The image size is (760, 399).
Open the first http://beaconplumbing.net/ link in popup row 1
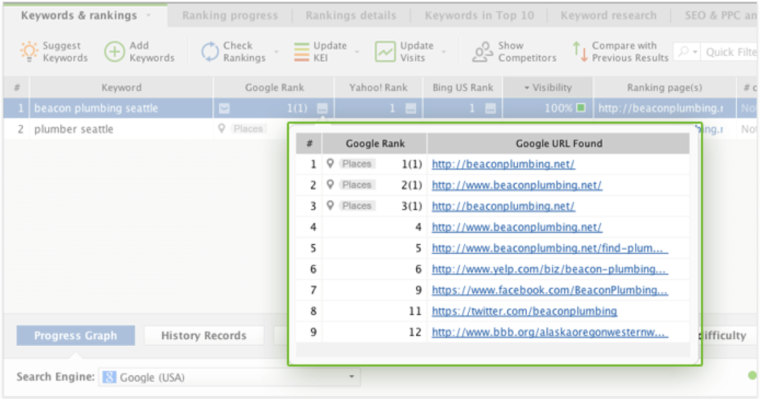click(x=503, y=164)
